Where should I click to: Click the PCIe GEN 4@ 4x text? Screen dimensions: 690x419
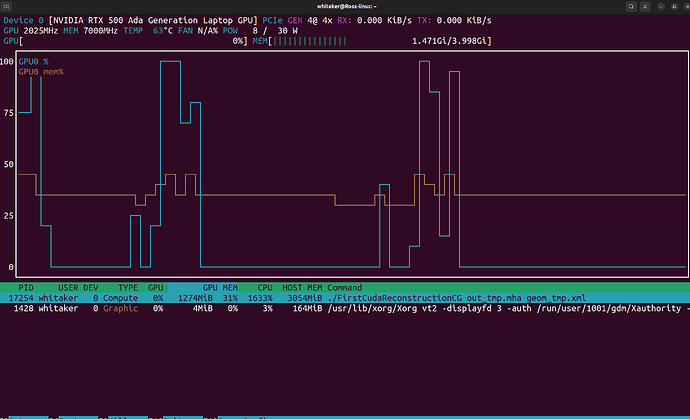point(297,21)
